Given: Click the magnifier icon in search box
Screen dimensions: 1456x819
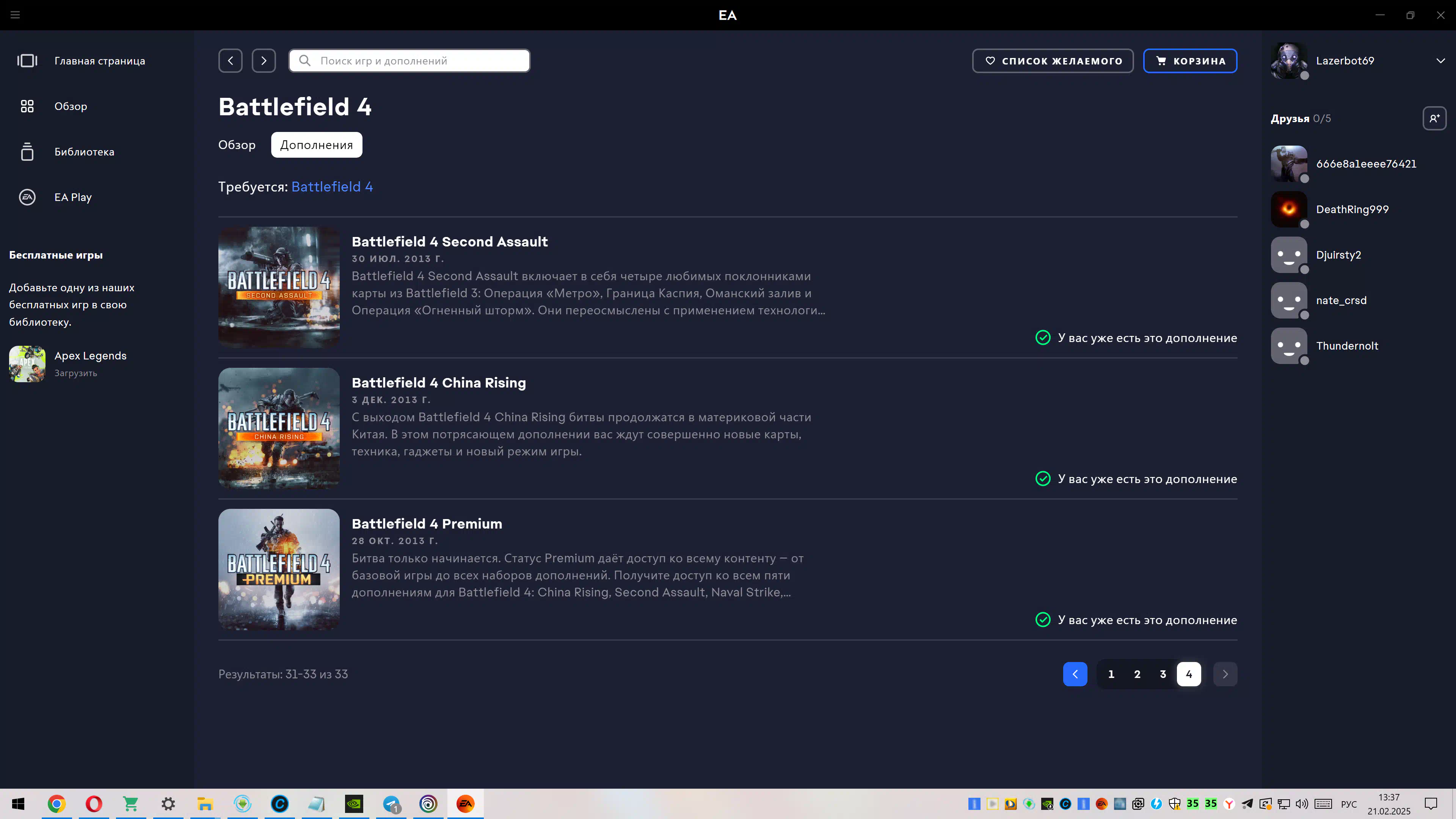Looking at the screenshot, I should tap(304, 61).
